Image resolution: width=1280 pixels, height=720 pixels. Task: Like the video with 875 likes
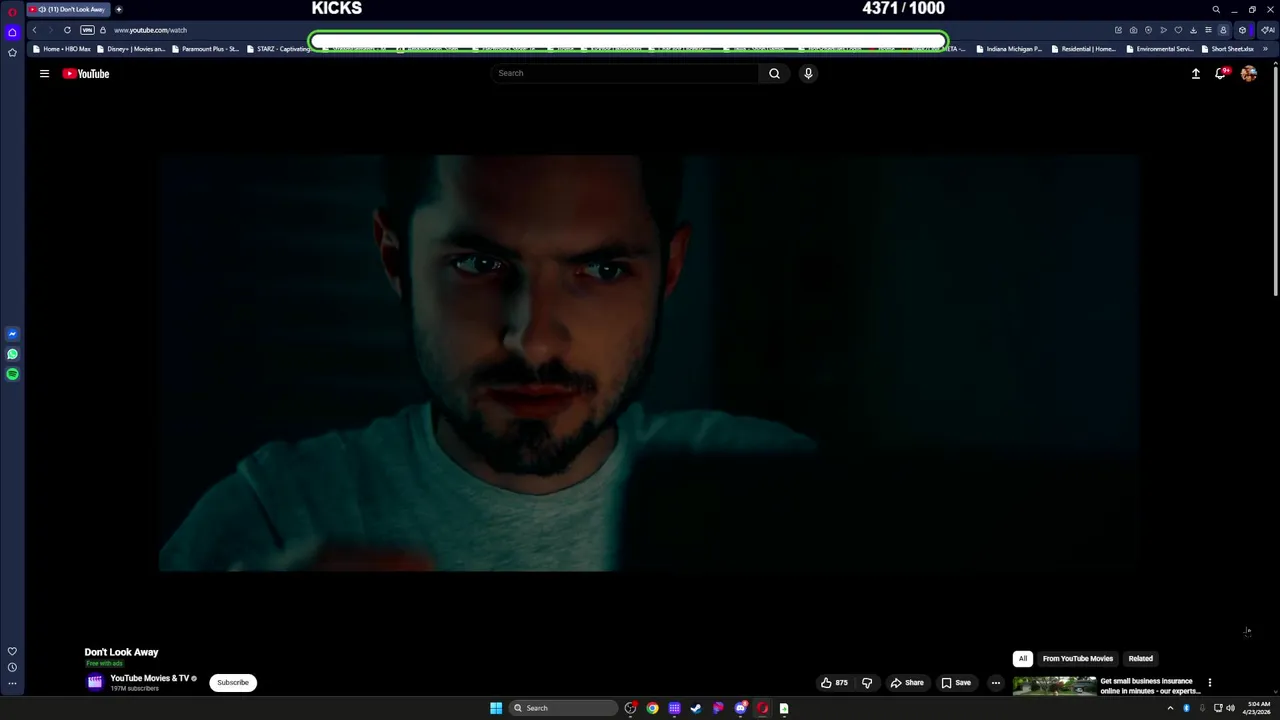coord(834,683)
